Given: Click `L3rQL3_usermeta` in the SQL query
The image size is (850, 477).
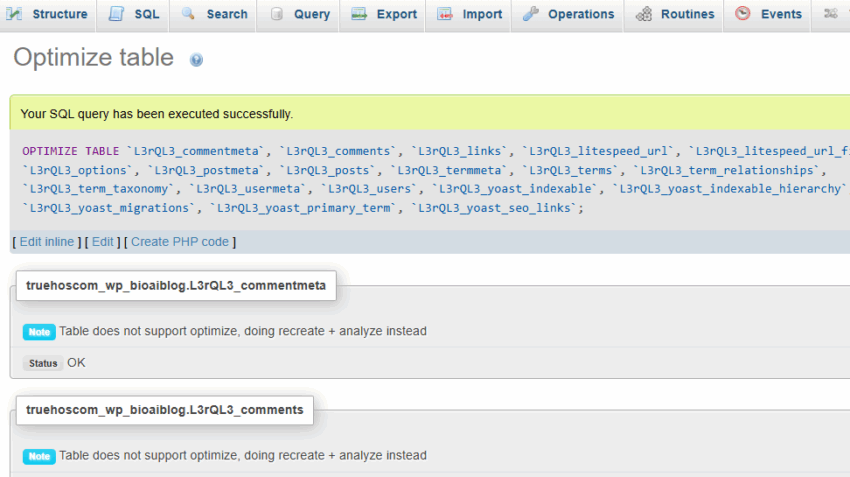Looking at the screenshot, I should coord(248,189).
